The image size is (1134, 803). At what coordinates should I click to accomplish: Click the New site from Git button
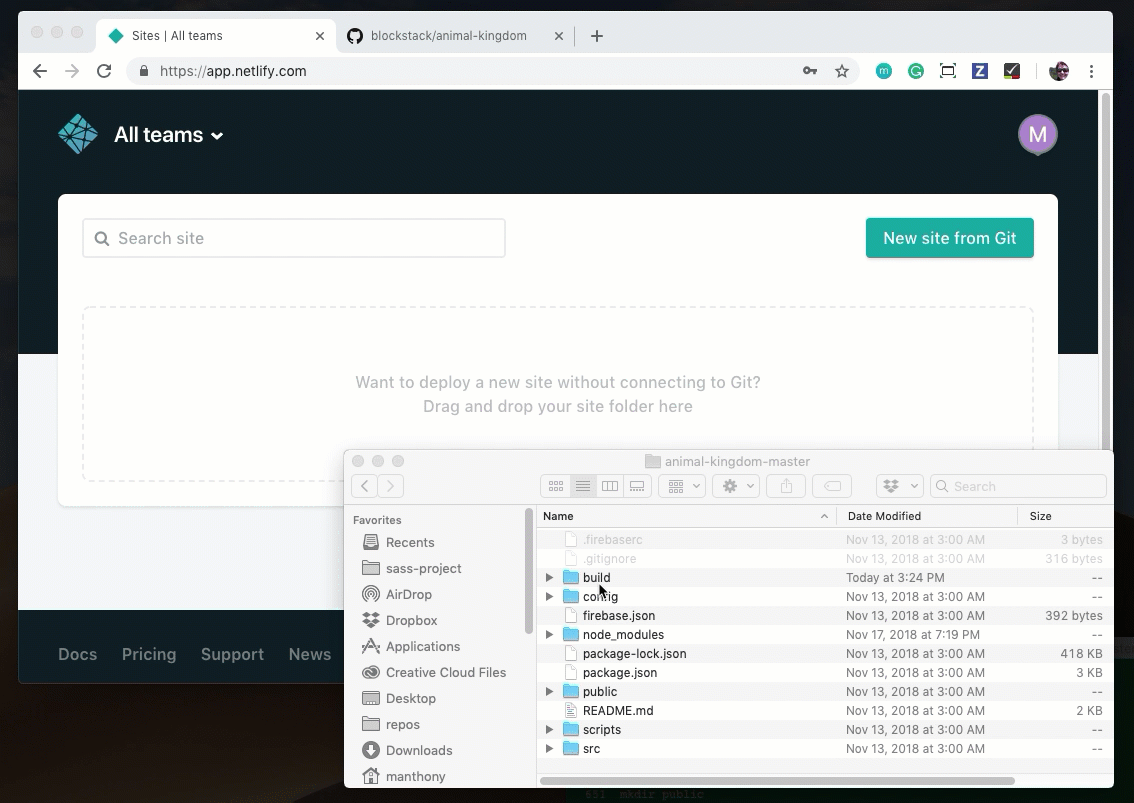949,238
